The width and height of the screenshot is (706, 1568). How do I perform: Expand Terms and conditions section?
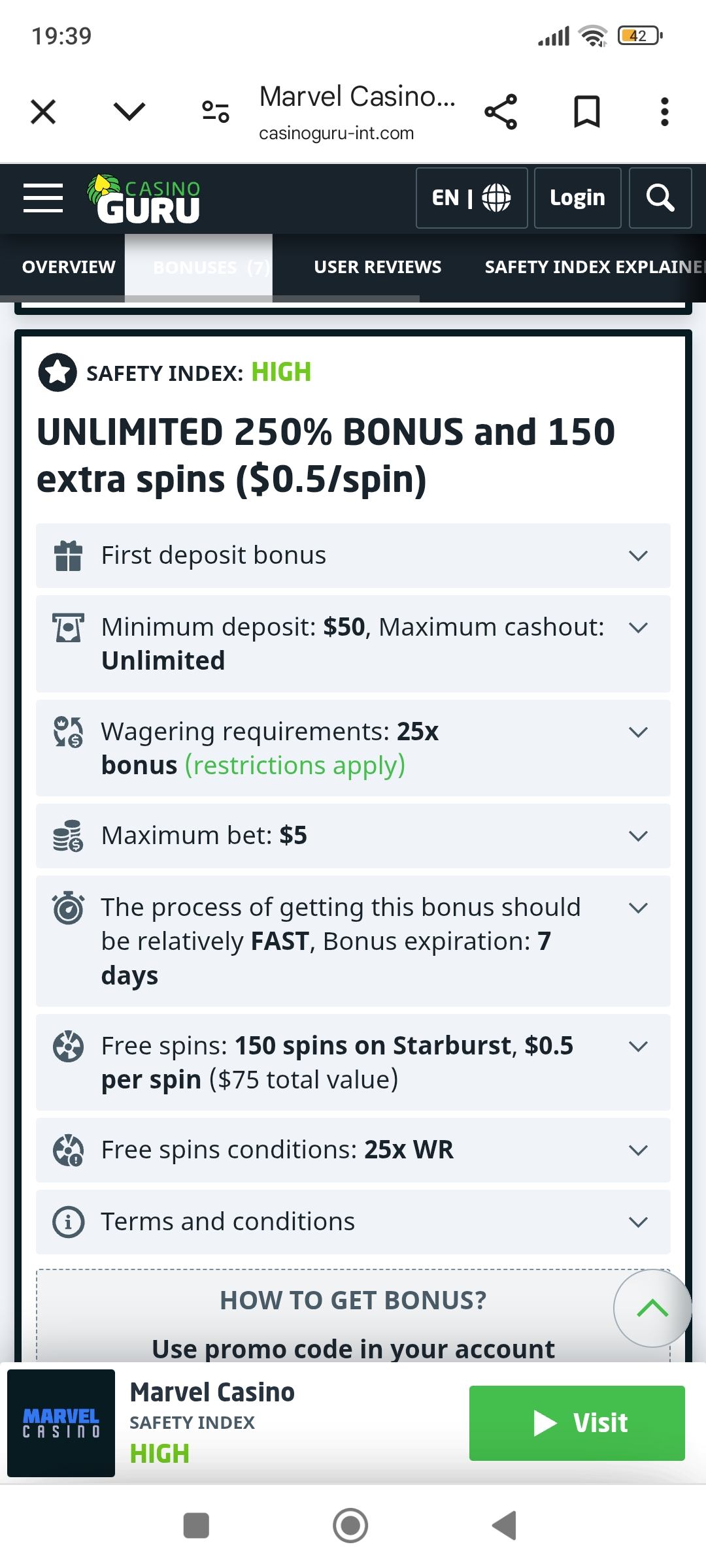point(353,1222)
